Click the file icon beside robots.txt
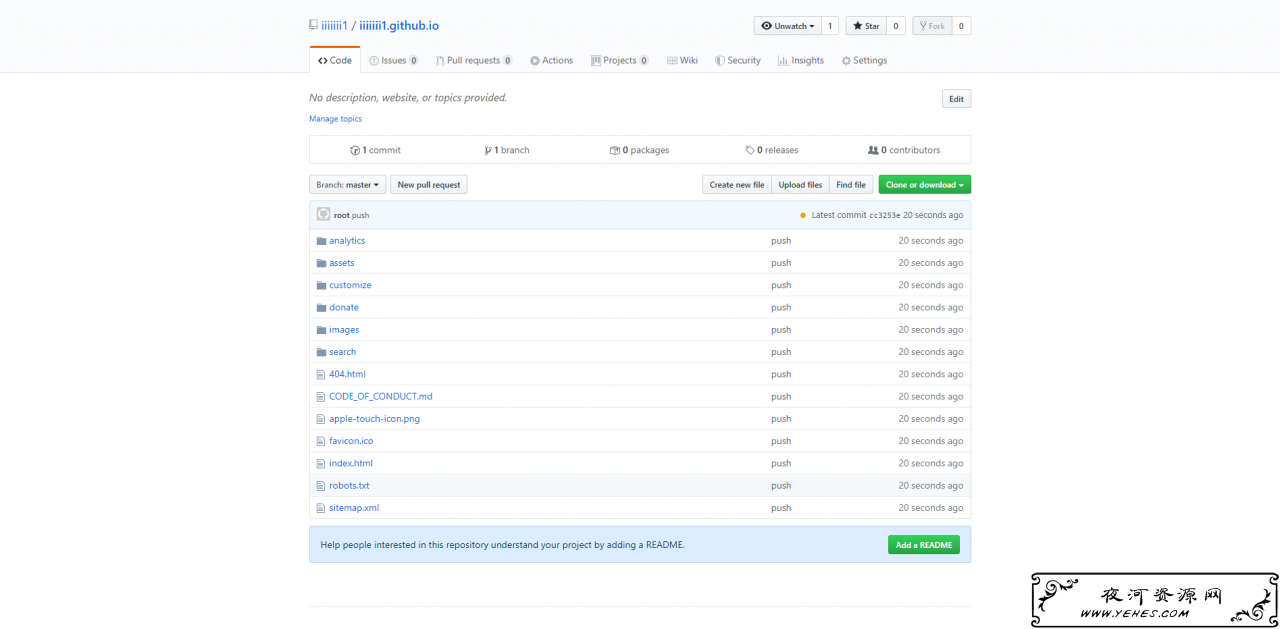Viewport: 1280px width, 629px height. coord(321,485)
